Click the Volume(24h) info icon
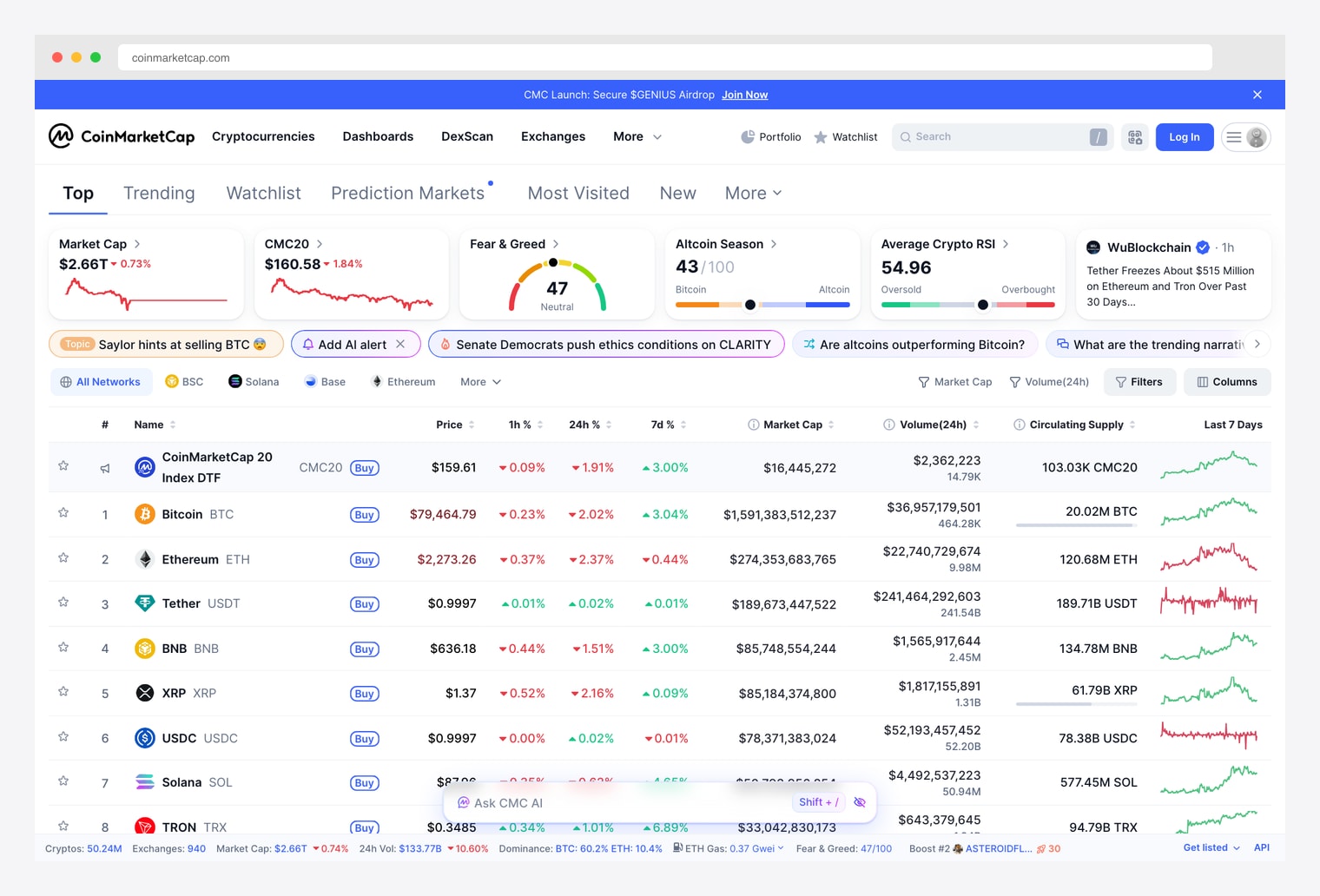The image size is (1320, 896). [889, 425]
